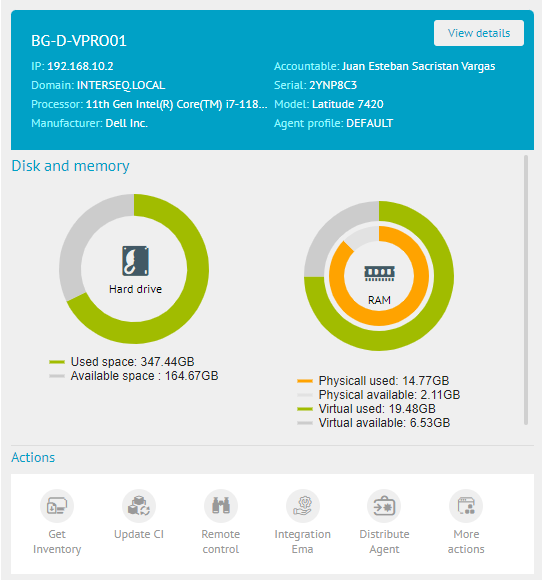Open the More actions icon
Image resolution: width=542 pixels, height=580 pixels.
point(466,506)
